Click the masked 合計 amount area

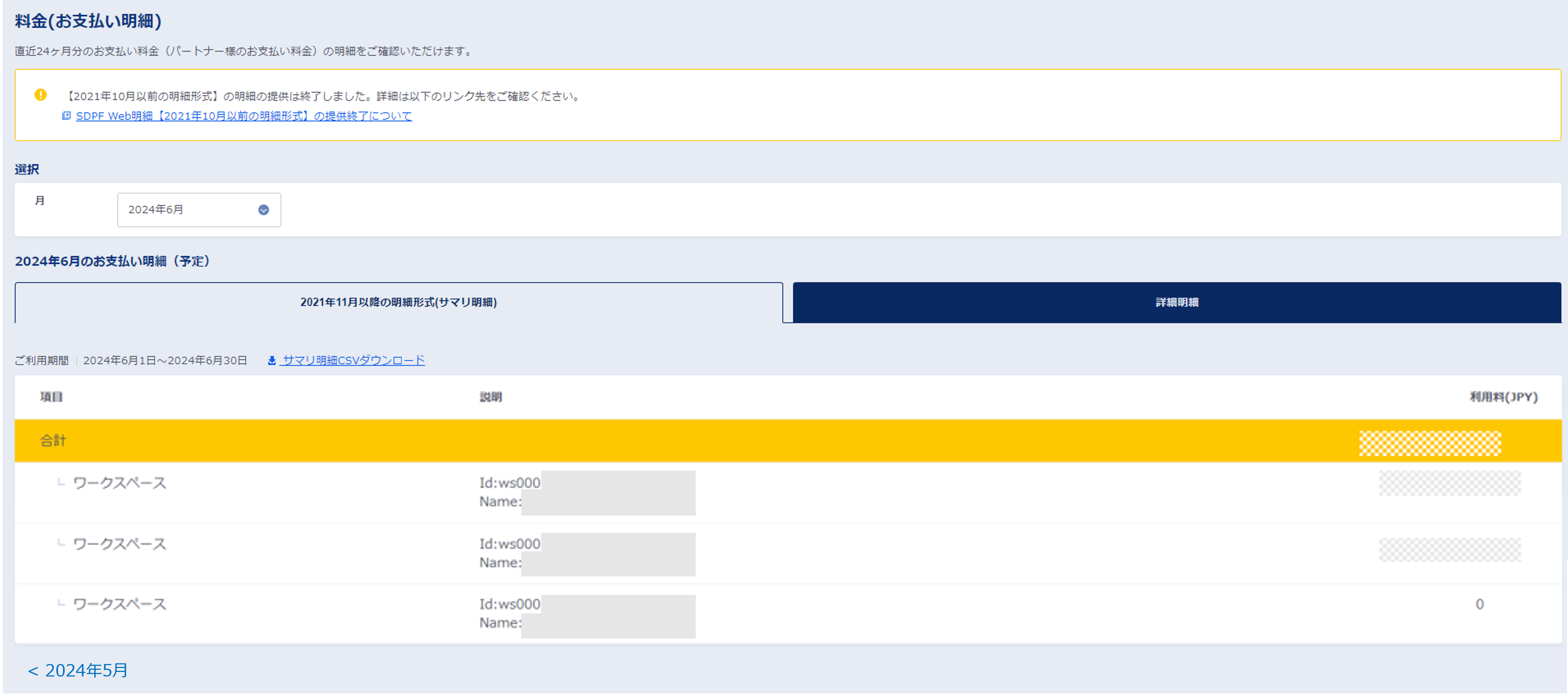click(1449, 440)
